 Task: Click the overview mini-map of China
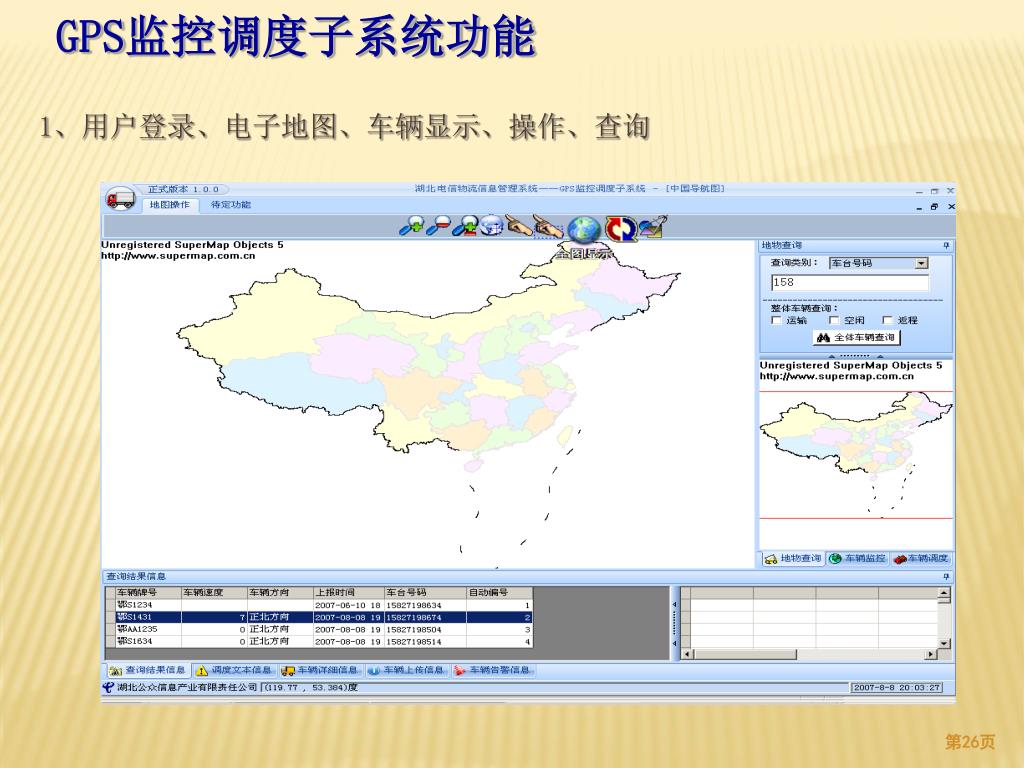coord(856,453)
